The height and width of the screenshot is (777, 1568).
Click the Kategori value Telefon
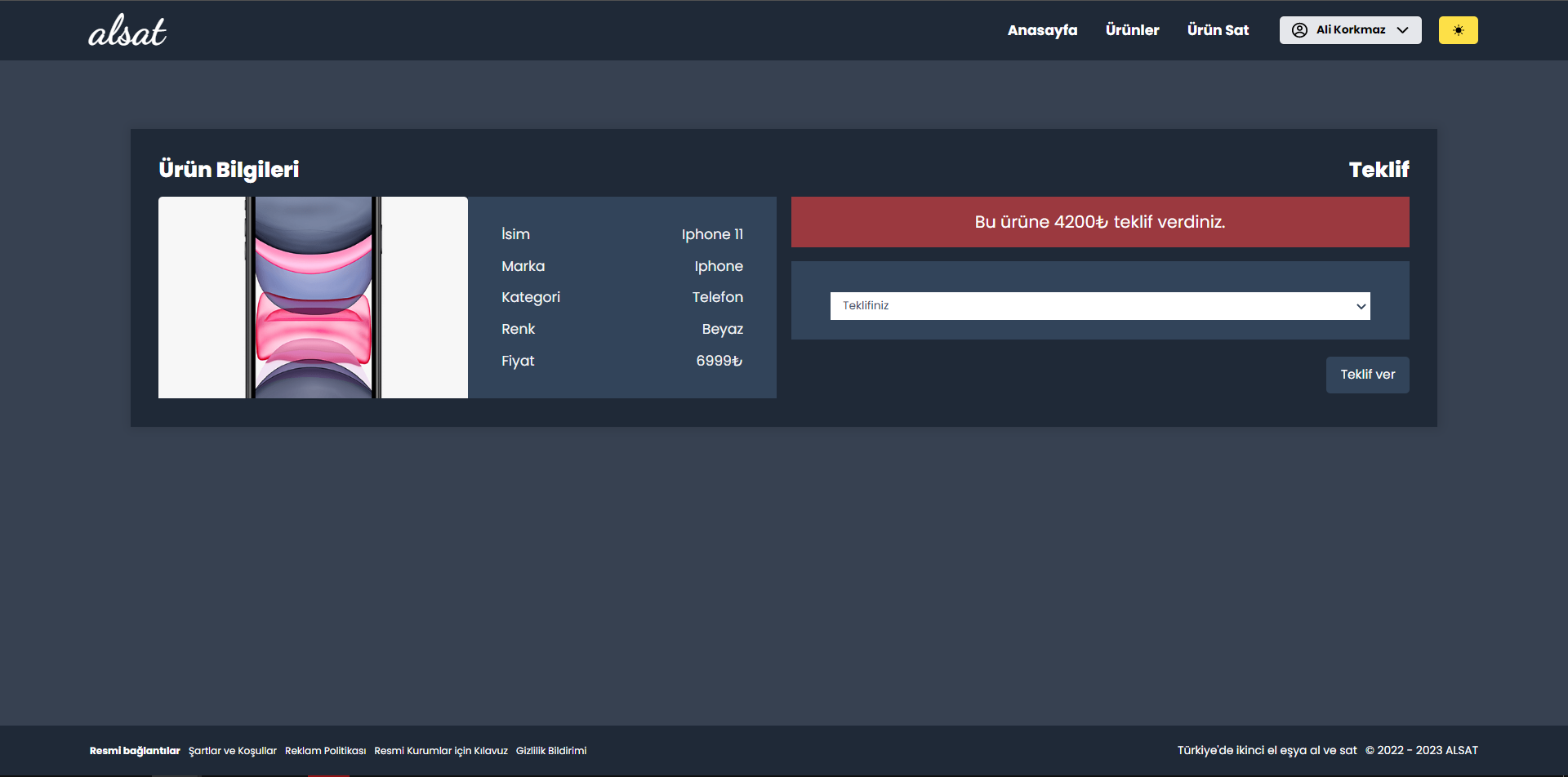pyautogui.click(x=718, y=297)
